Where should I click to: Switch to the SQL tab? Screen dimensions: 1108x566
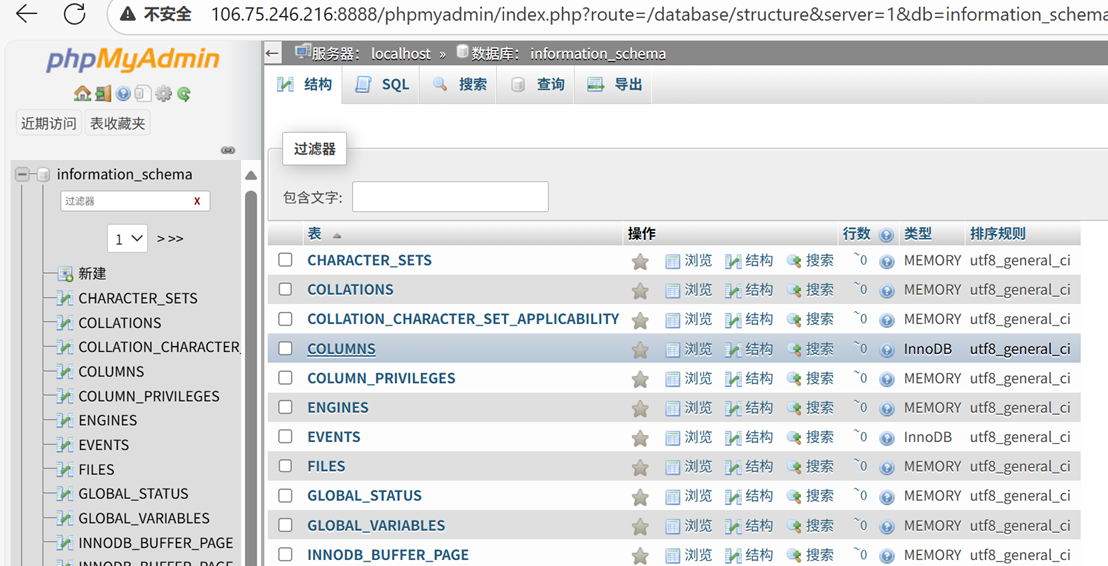click(x=383, y=85)
